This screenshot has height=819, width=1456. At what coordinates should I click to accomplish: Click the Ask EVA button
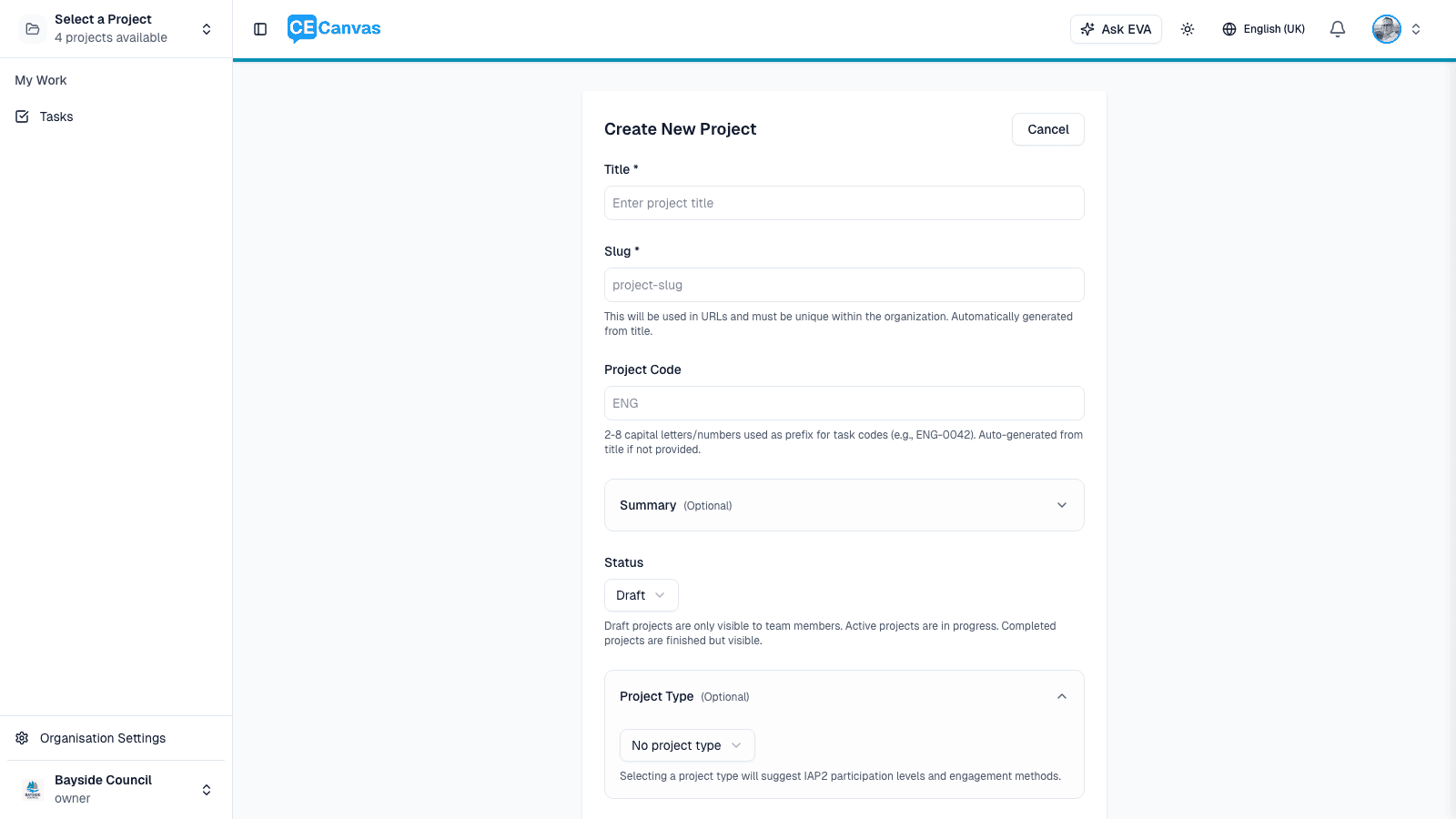point(1116,28)
